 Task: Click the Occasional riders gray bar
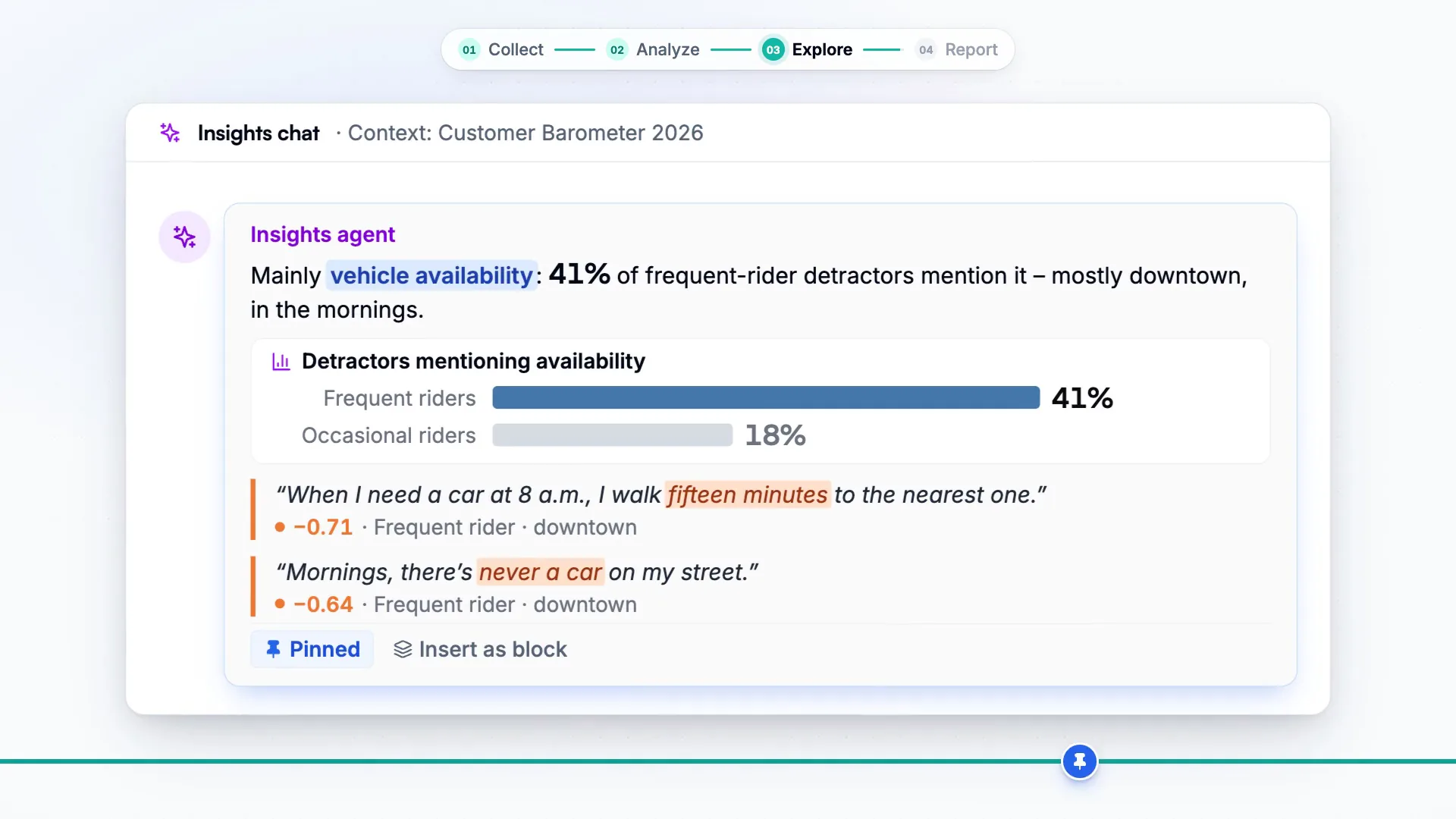[x=613, y=435]
